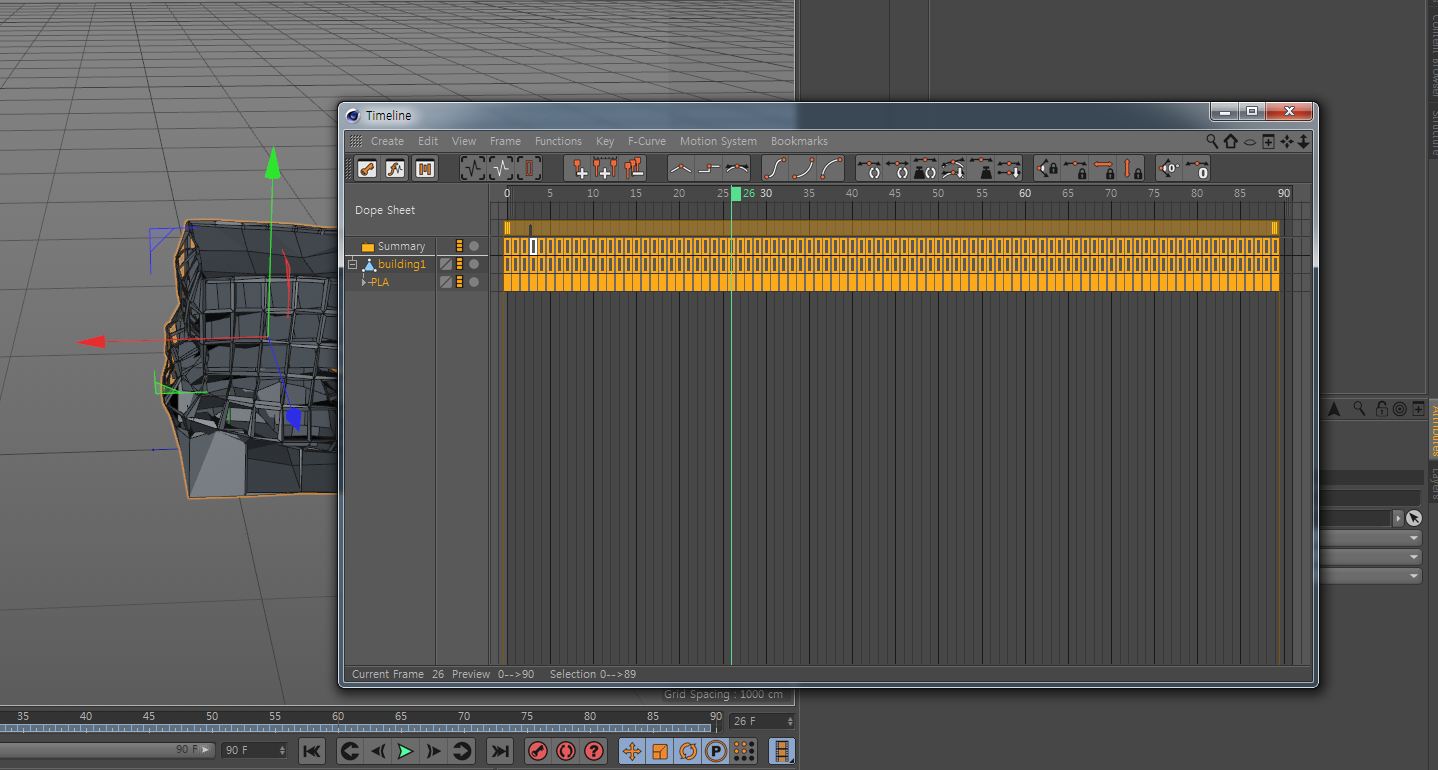Open the Timeline new panel plus icon
This screenshot has width=1438, height=770.
[x=1268, y=141]
